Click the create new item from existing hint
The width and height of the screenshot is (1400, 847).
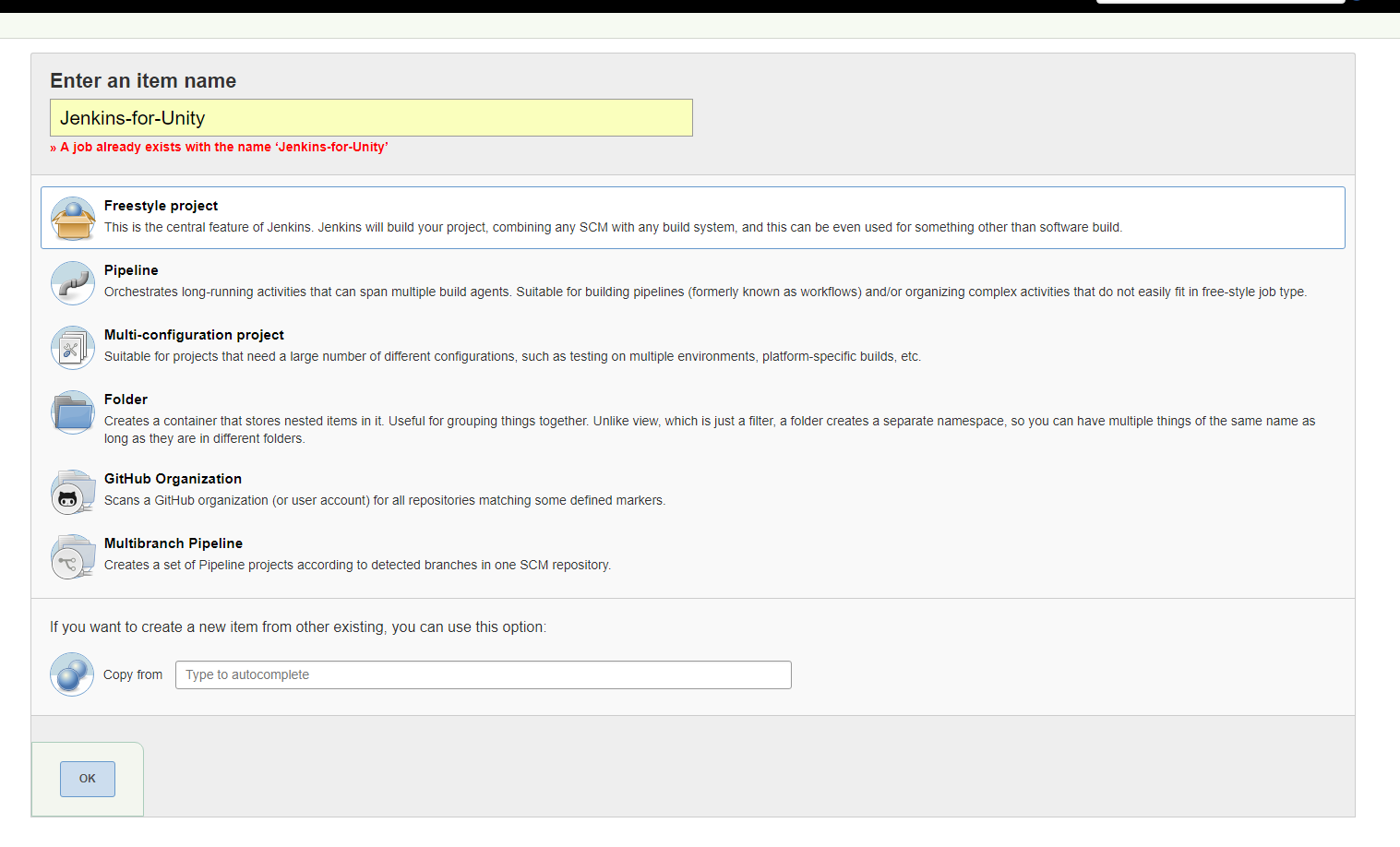pos(298,627)
